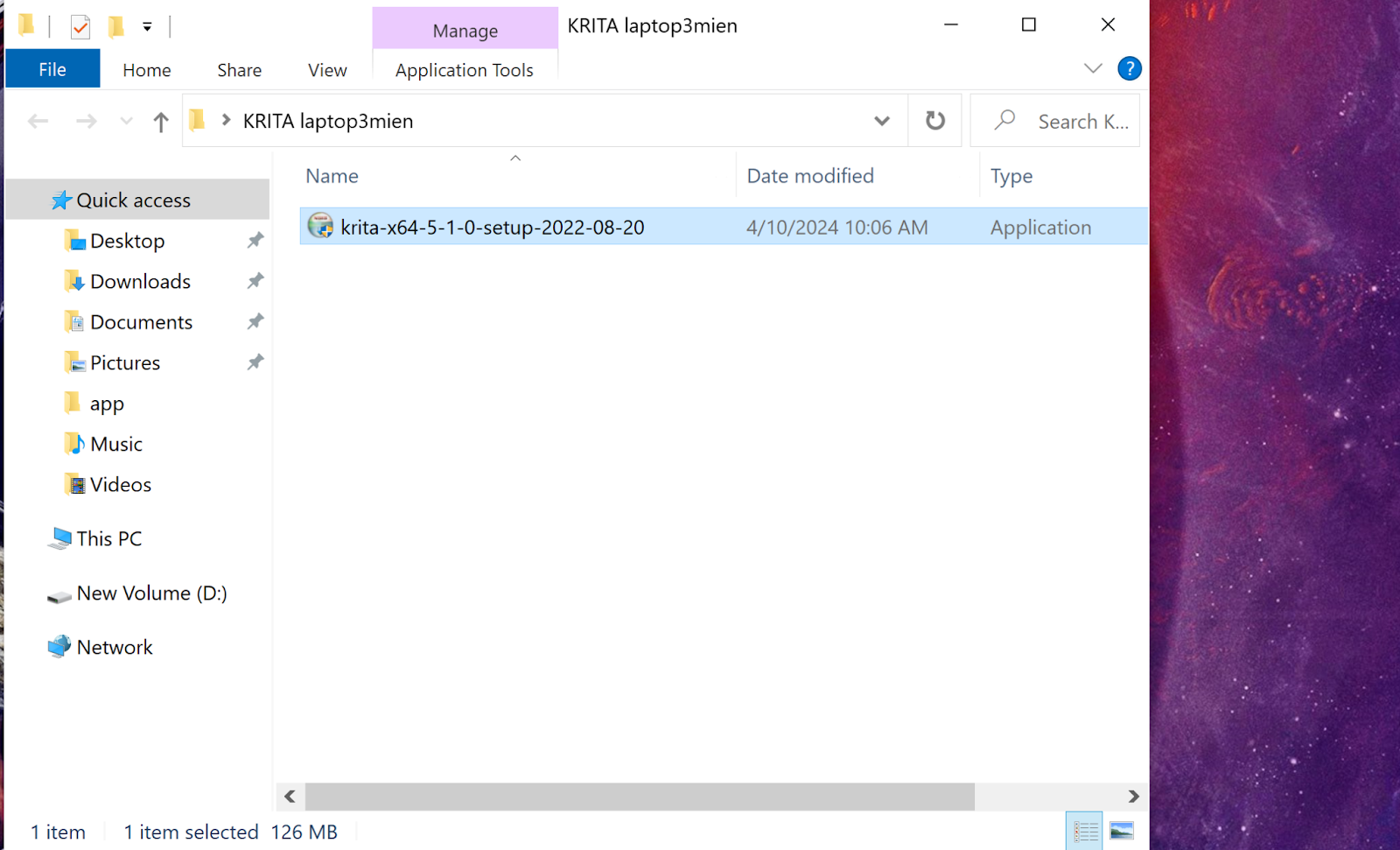Image resolution: width=1400 pixels, height=850 pixels.
Task: Minimize the KRITA laptop3mien window
Action: click(951, 25)
